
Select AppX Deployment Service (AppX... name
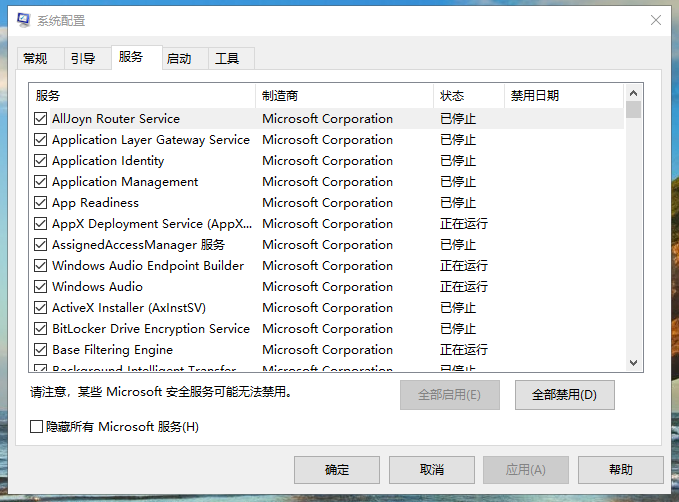tap(152, 223)
